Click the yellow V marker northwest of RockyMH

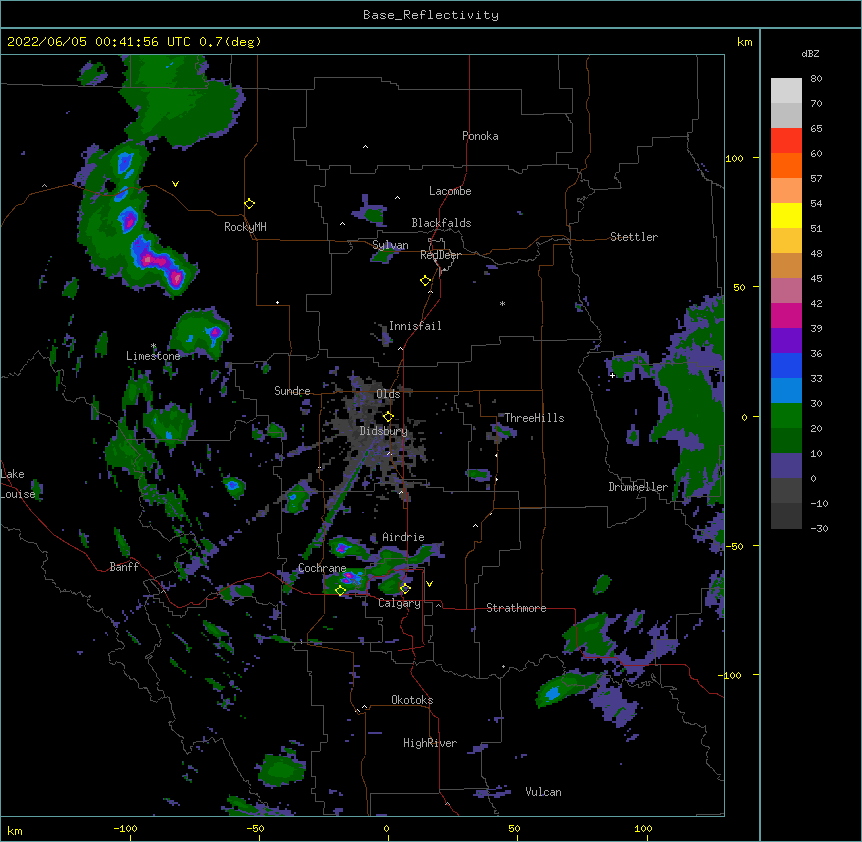point(175,184)
